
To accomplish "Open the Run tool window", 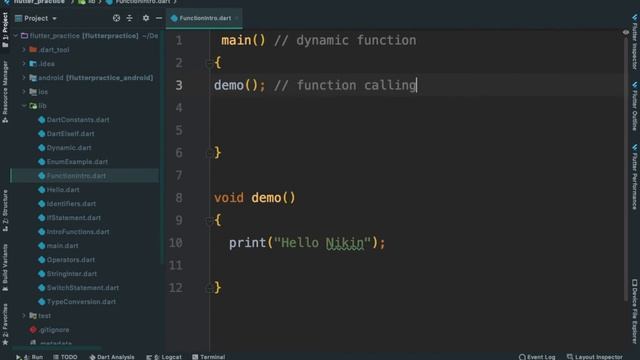I will 29,357.
